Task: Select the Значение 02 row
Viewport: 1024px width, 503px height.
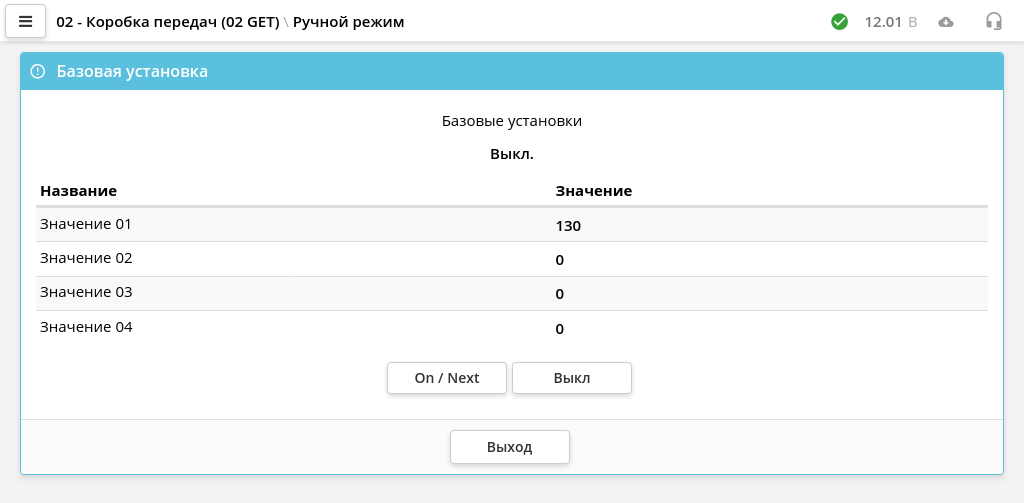Action: [511, 259]
